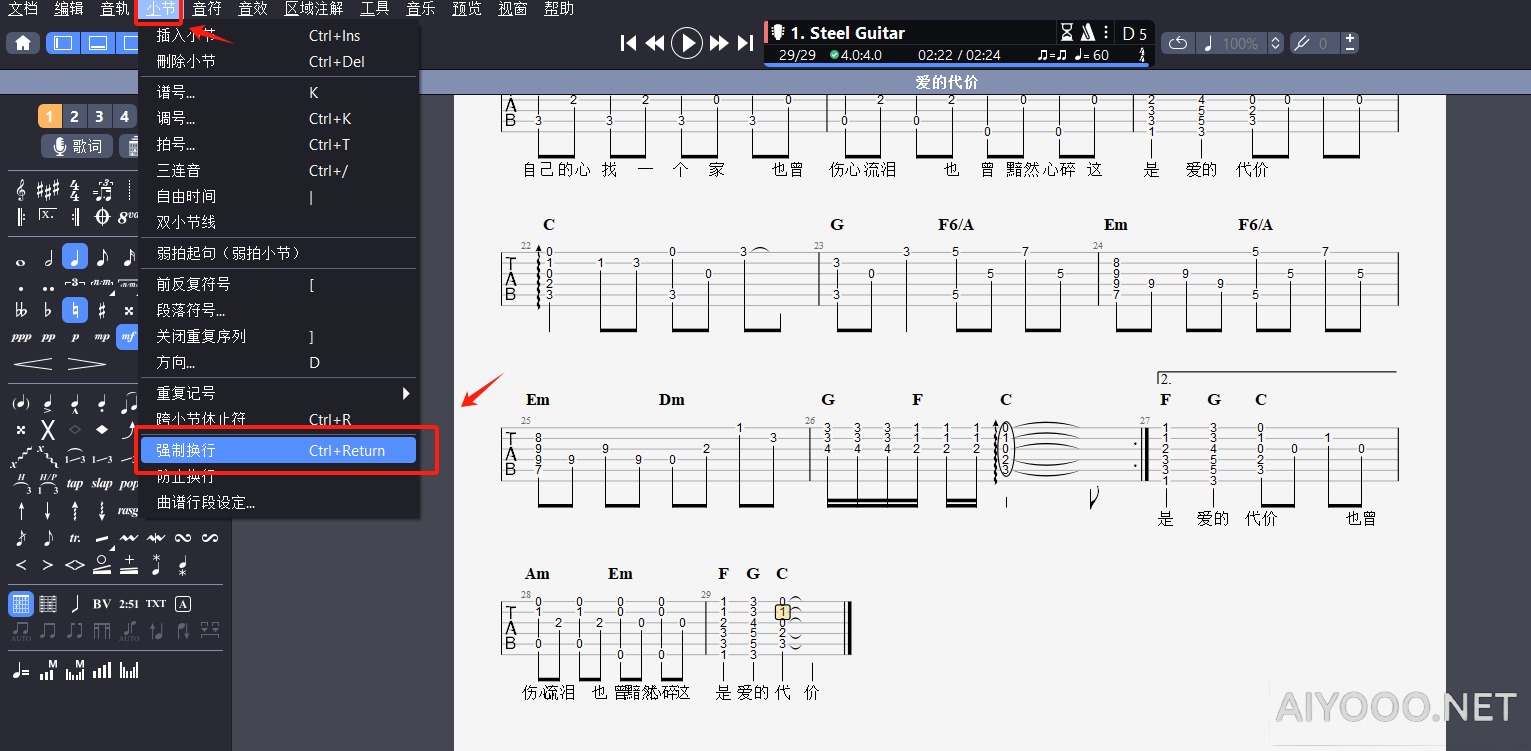Toggle the chord diagram grid icon
Image resolution: width=1531 pixels, height=751 pixels.
(21, 604)
